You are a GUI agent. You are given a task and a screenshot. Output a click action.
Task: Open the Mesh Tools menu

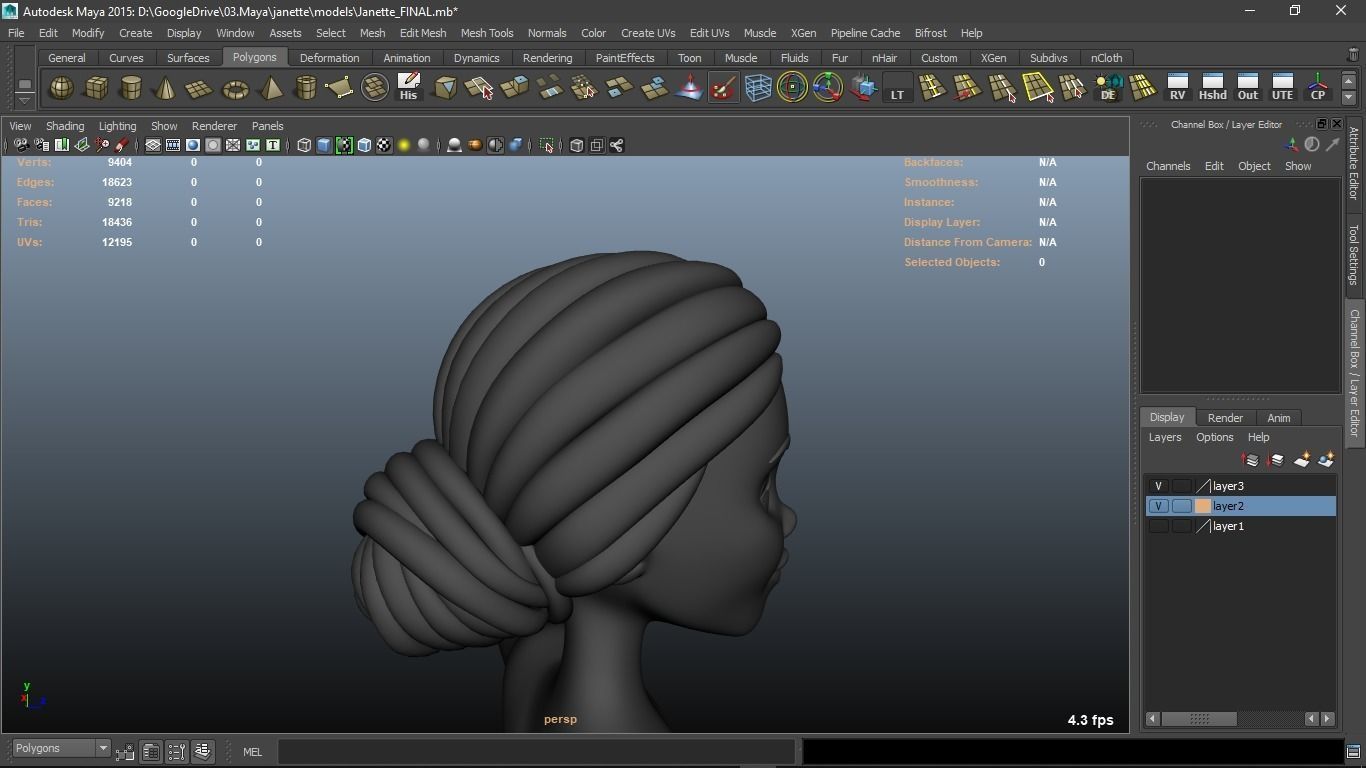click(x=487, y=33)
